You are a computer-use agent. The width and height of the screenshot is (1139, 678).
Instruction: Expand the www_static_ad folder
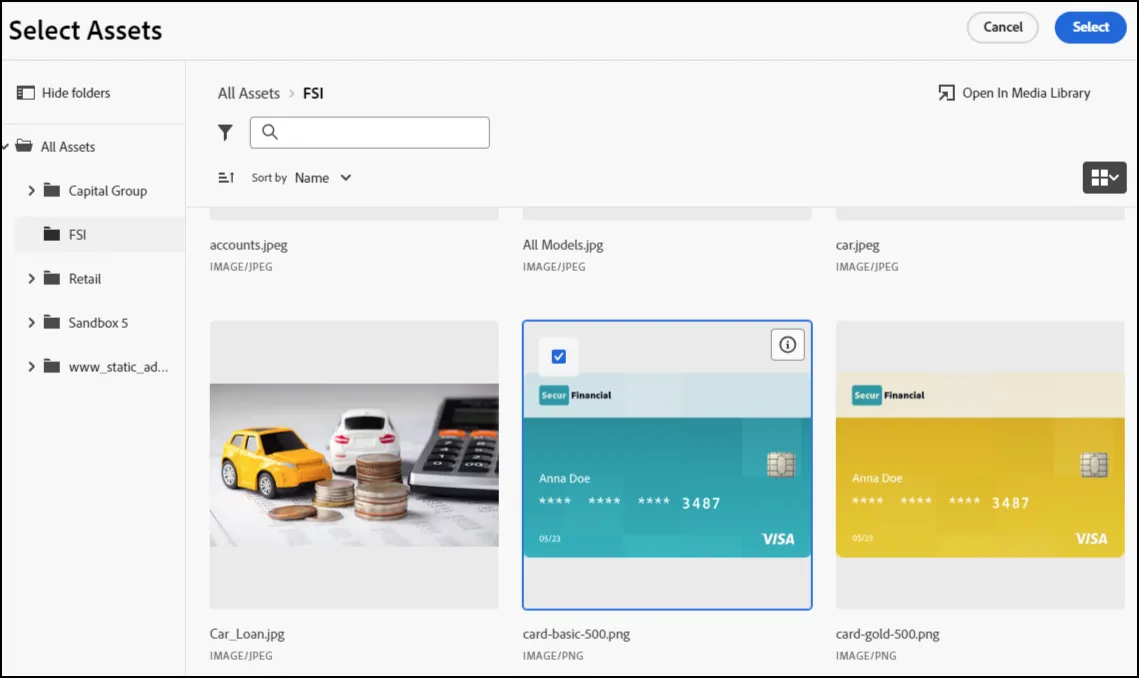point(31,366)
